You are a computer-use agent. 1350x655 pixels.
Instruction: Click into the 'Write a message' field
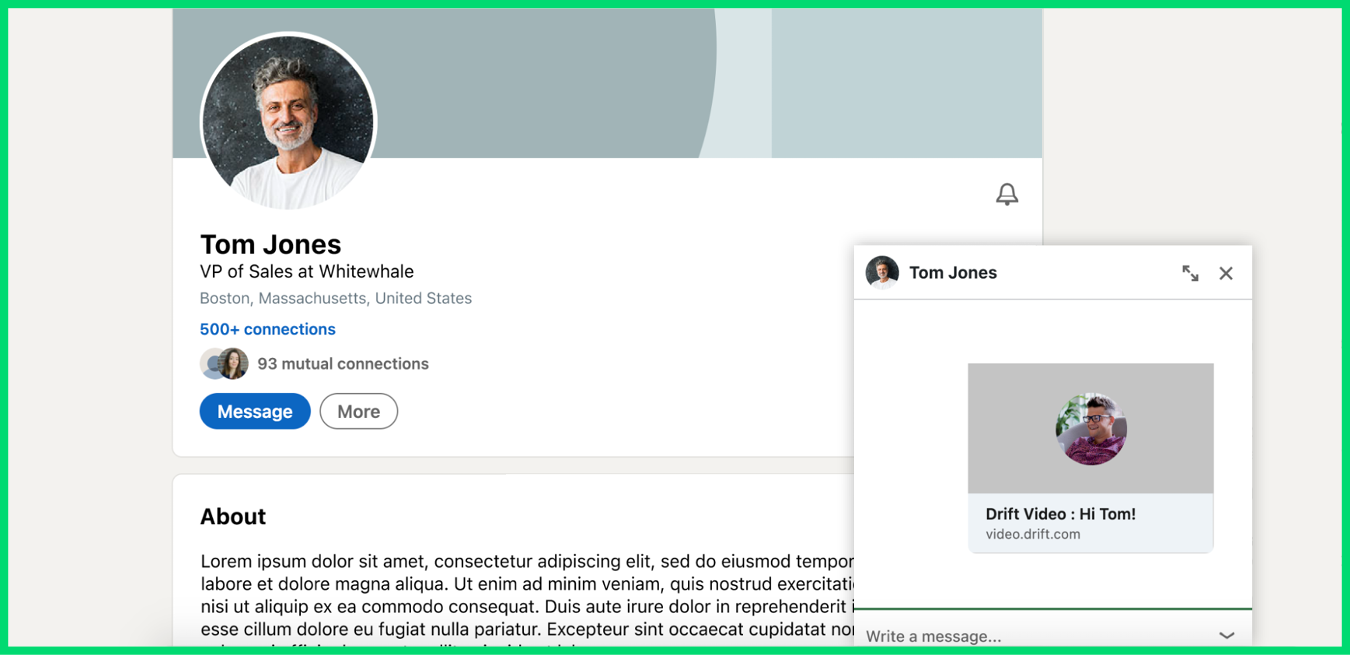[x=1030, y=636]
